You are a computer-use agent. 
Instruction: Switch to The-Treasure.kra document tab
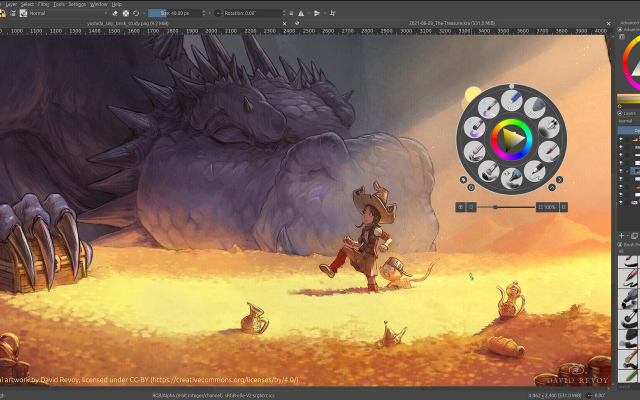click(452, 23)
